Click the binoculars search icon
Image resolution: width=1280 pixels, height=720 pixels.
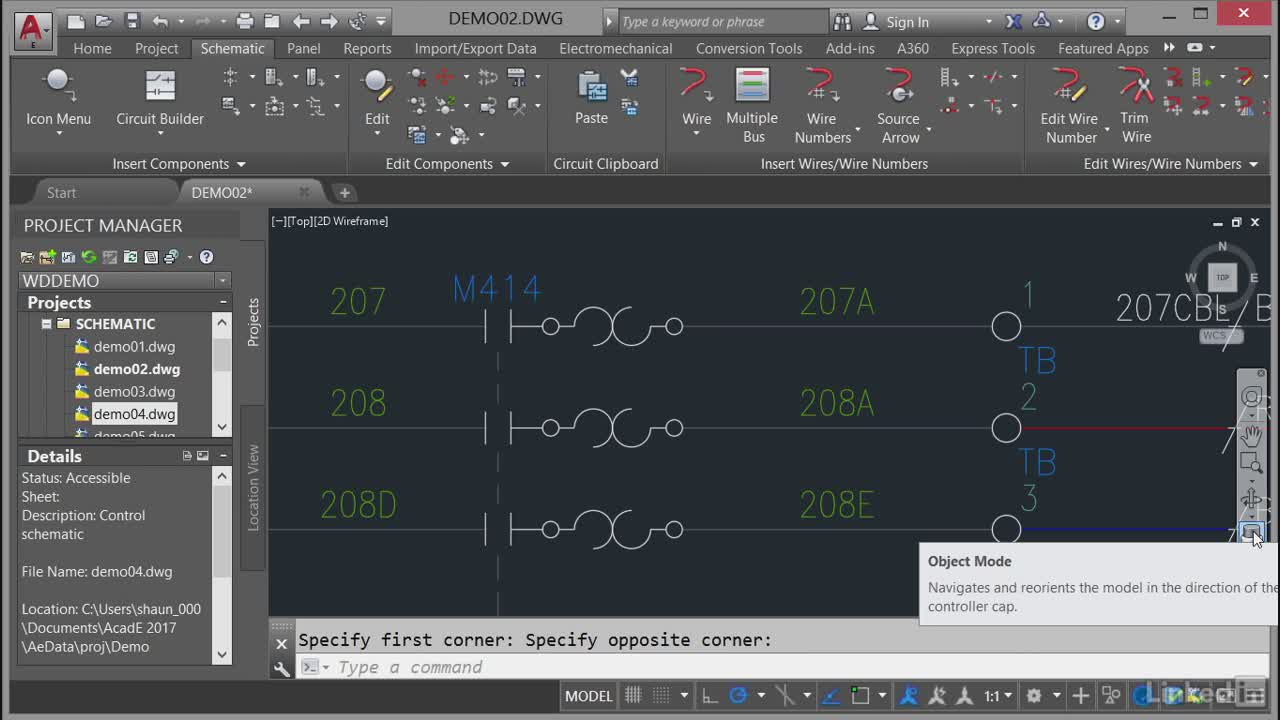coord(842,21)
